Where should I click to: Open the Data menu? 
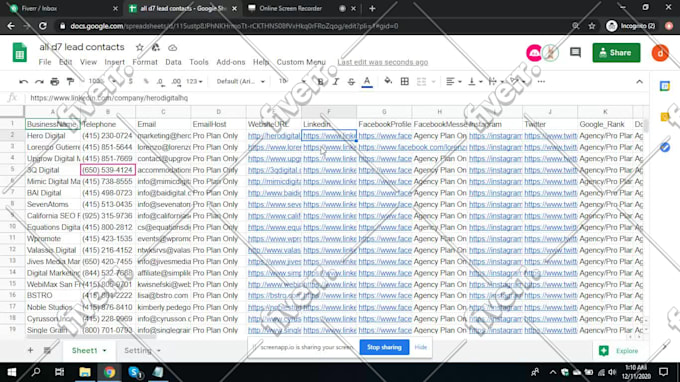[x=173, y=62]
